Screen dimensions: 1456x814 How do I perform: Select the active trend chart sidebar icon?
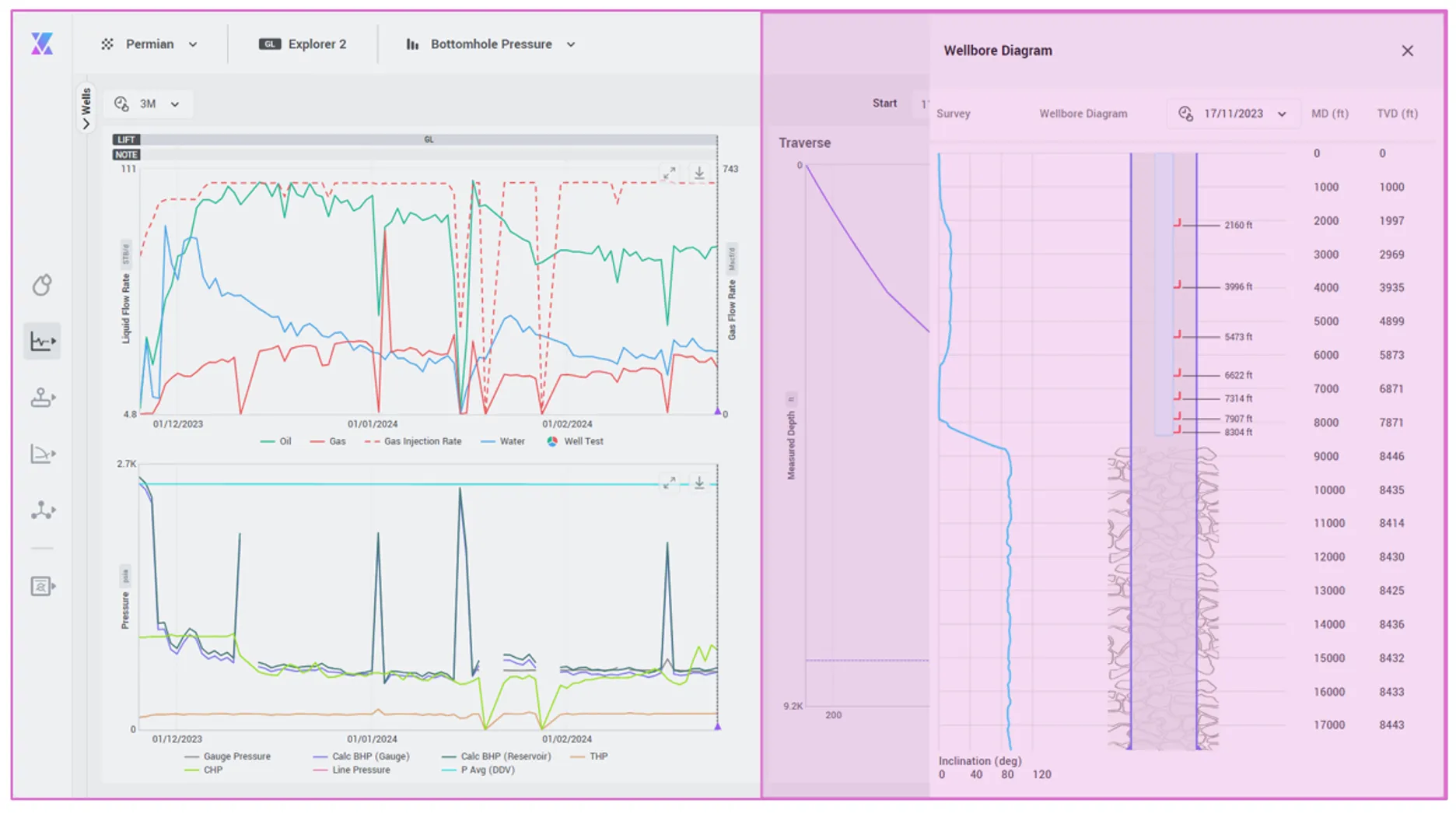tap(42, 341)
